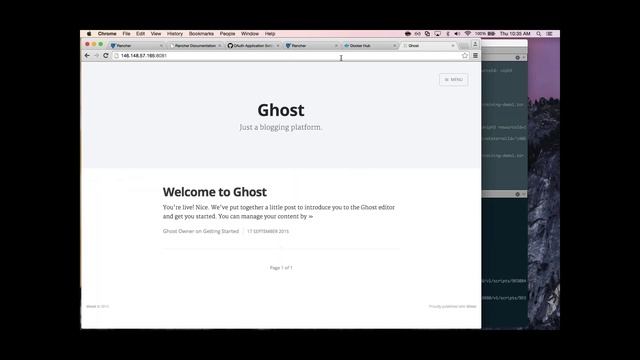Open the File menu
Screen dimensions: 640x360
click(127, 34)
